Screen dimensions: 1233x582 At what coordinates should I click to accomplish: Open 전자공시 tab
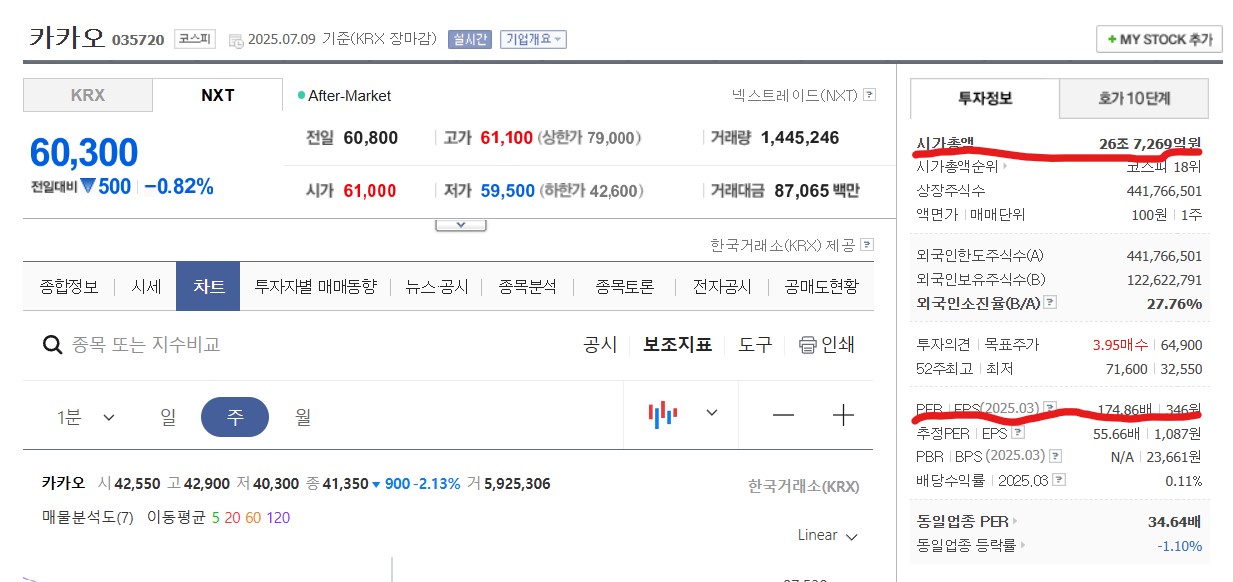[721, 287]
